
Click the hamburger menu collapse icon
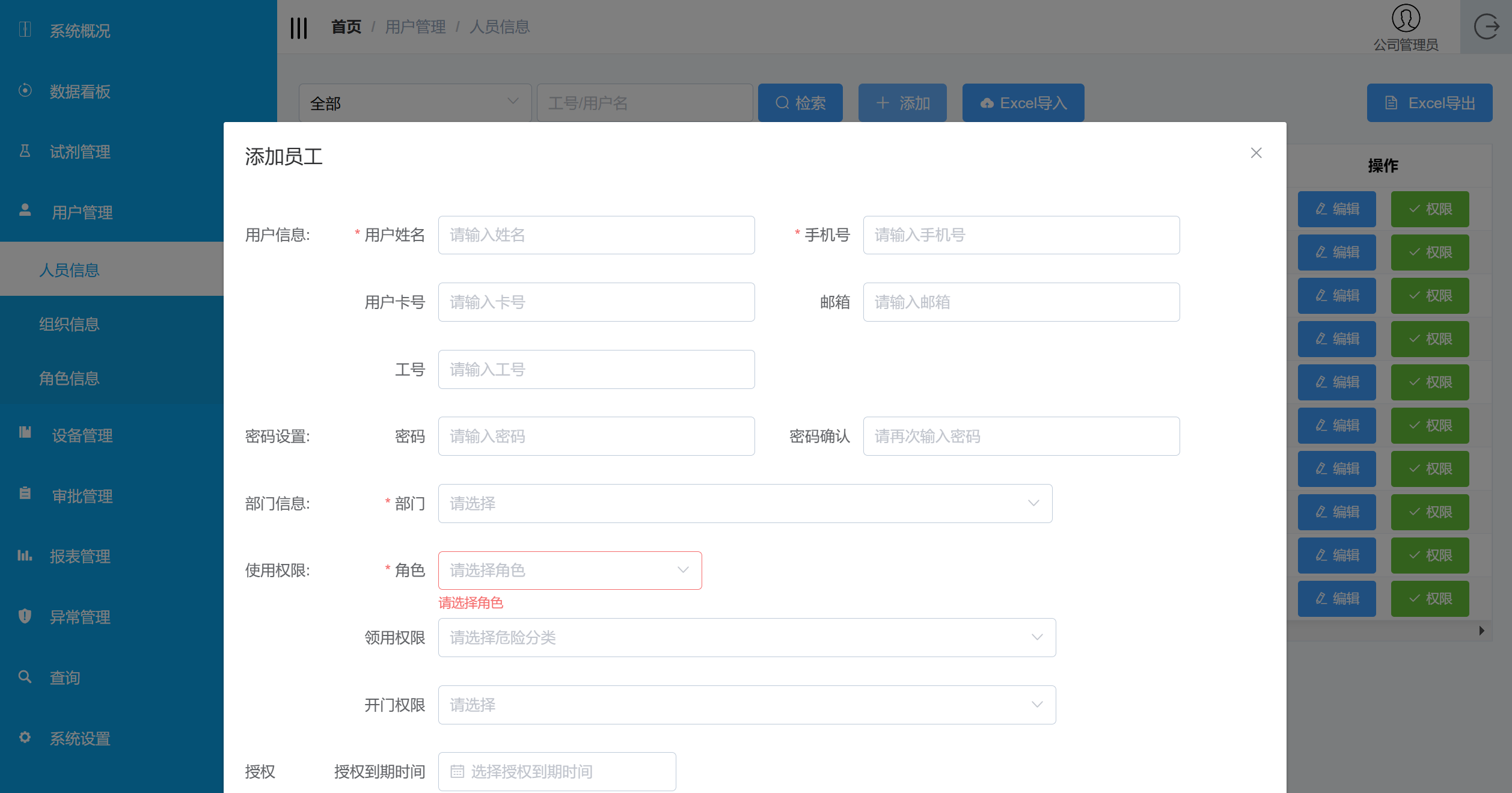click(299, 28)
